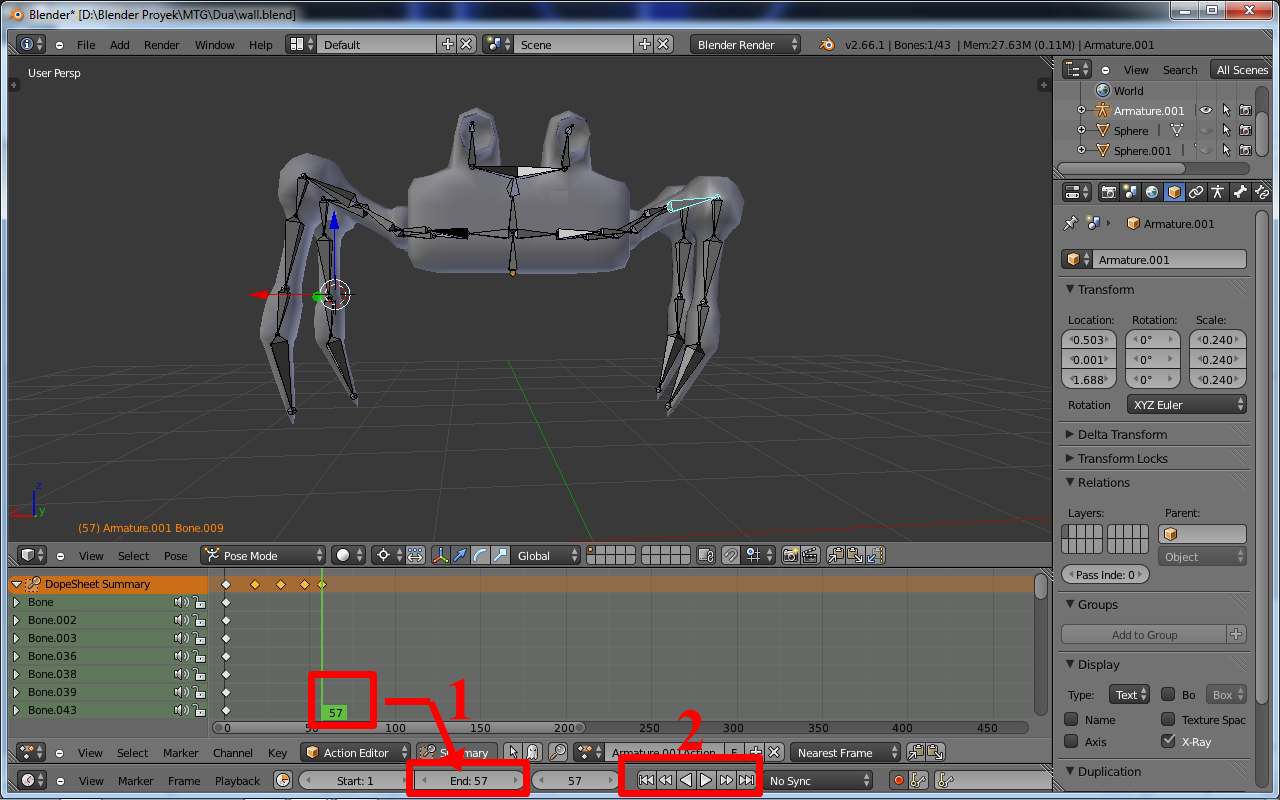This screenshot has width=1280, height=800.
Task: Open the Armature data tab (stickman icon)
Action: [1218, 191]
